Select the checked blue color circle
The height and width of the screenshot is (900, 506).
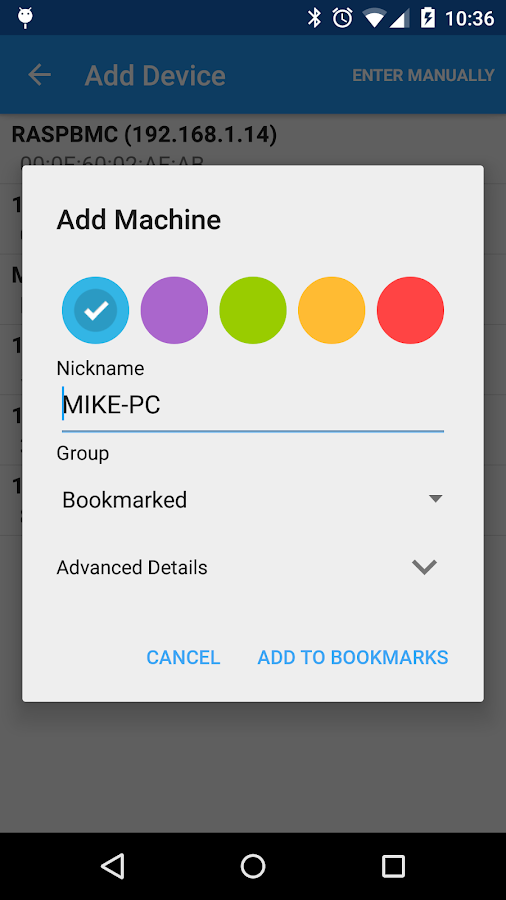tap(95, 311)
